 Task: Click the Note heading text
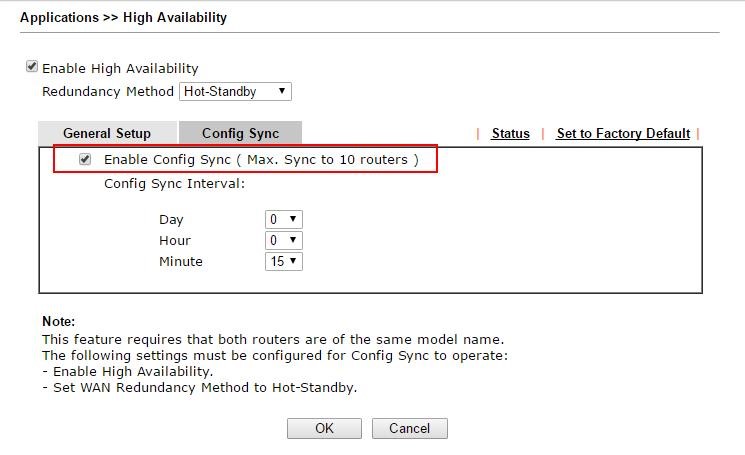click(x=58, y=321)
